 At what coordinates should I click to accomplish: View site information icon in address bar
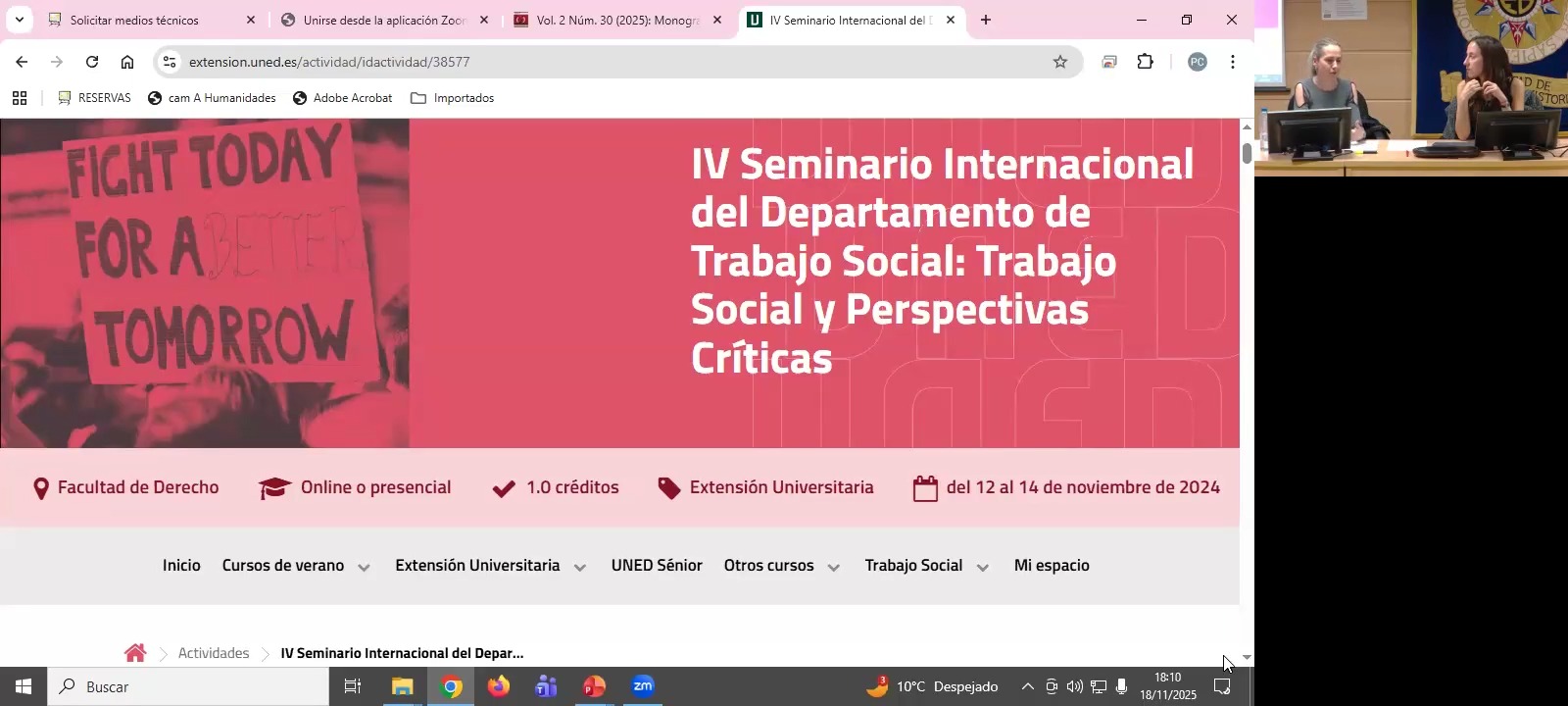coord(170,62)
